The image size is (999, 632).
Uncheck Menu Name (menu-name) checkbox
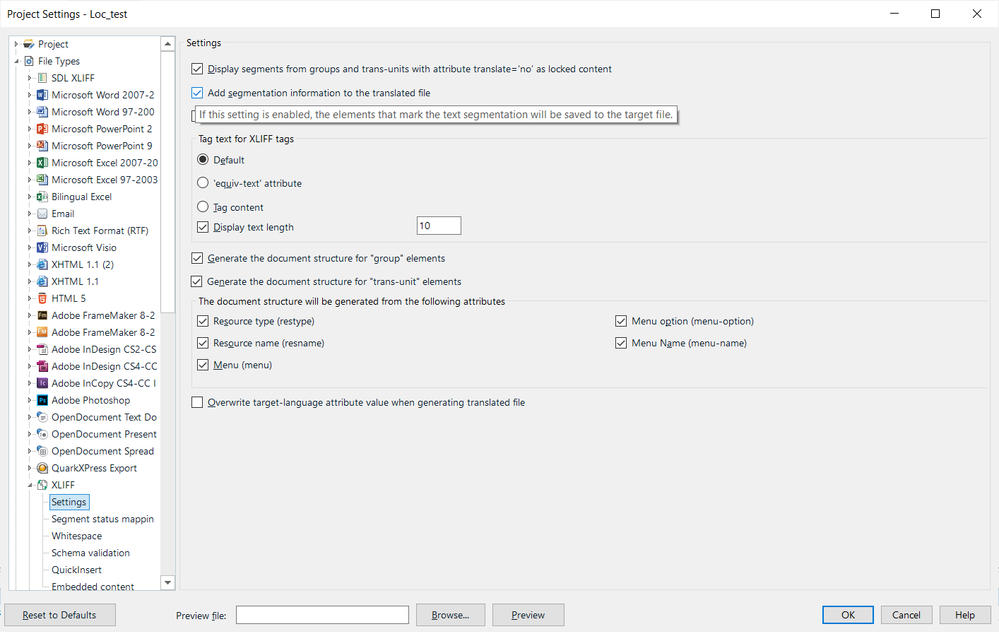tap(622, 343)
